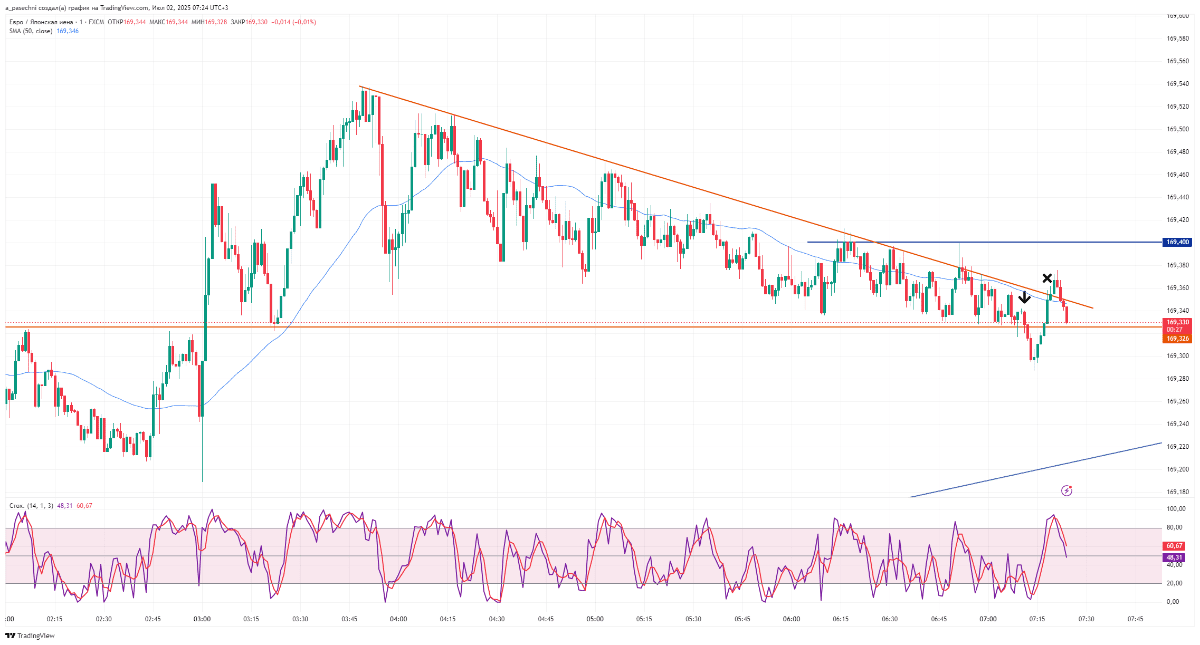
Task: Open the purple lightning event icon
Action: [x=1066, y=490]
